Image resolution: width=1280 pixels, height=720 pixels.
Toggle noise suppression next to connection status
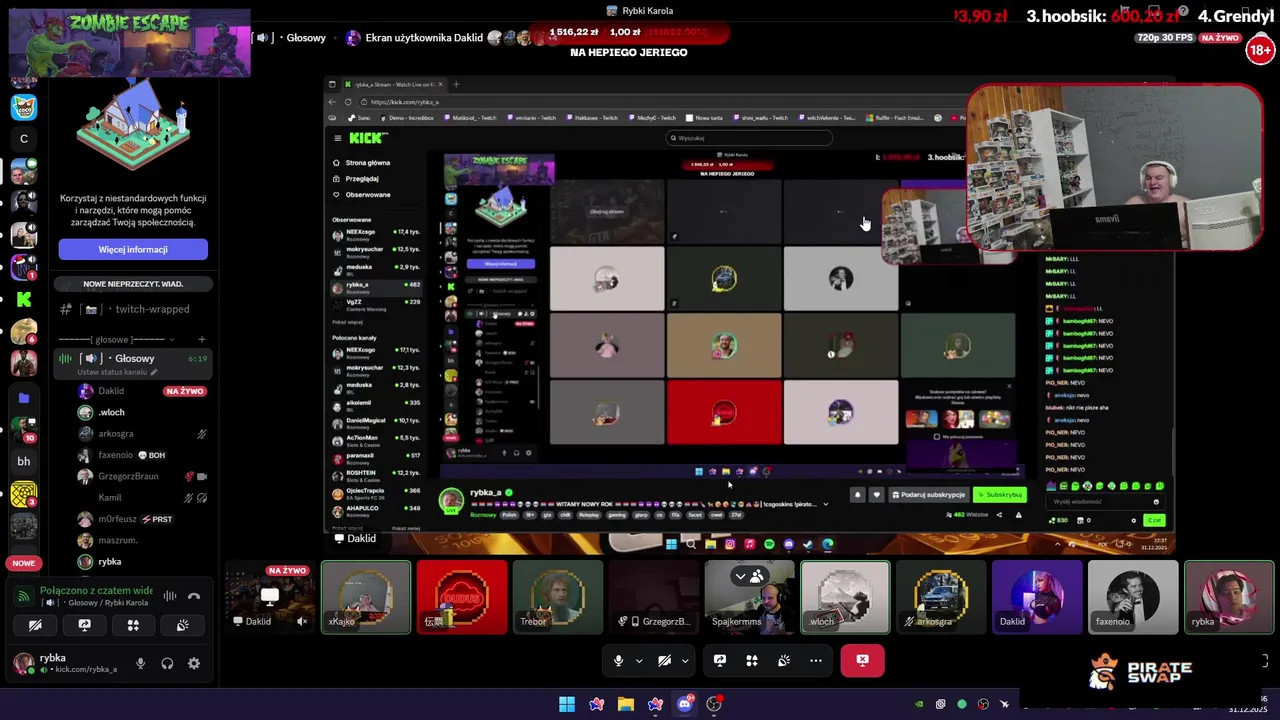[169, 596]
